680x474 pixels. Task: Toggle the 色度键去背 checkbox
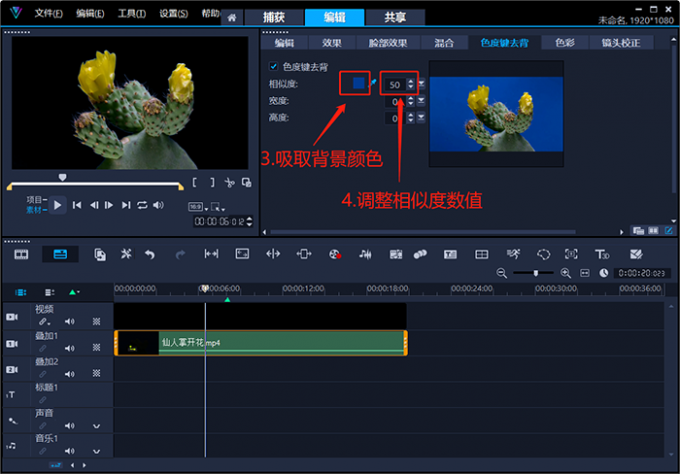(x=273, y=66)
